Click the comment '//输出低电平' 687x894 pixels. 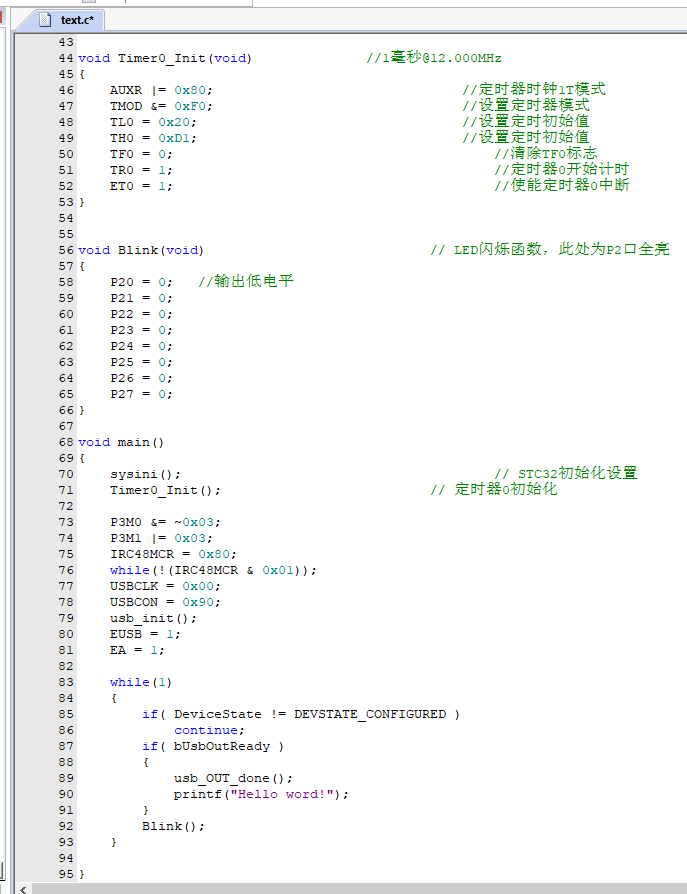pos(246,281)
